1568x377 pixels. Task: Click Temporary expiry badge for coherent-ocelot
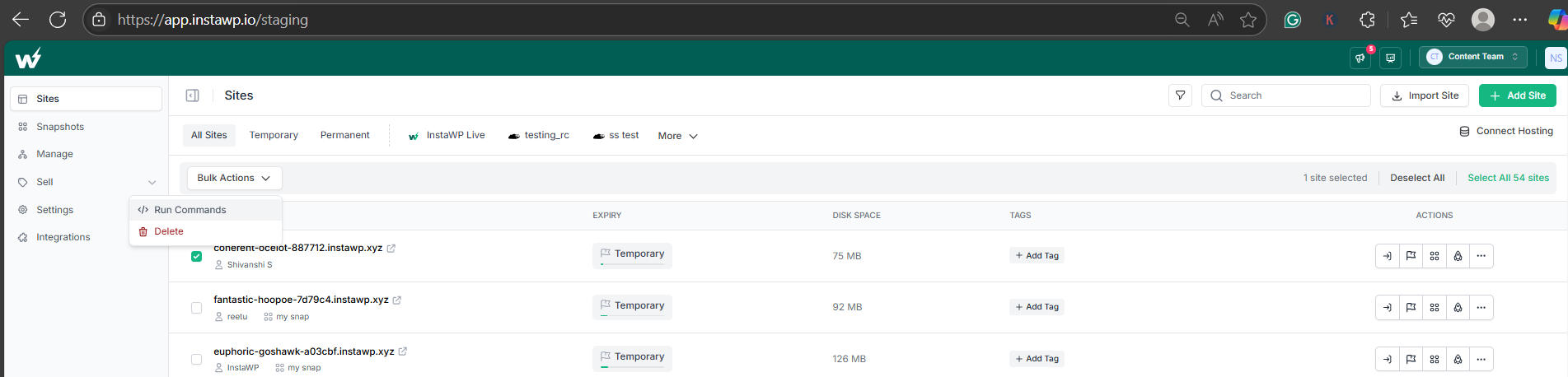[632, 255]
